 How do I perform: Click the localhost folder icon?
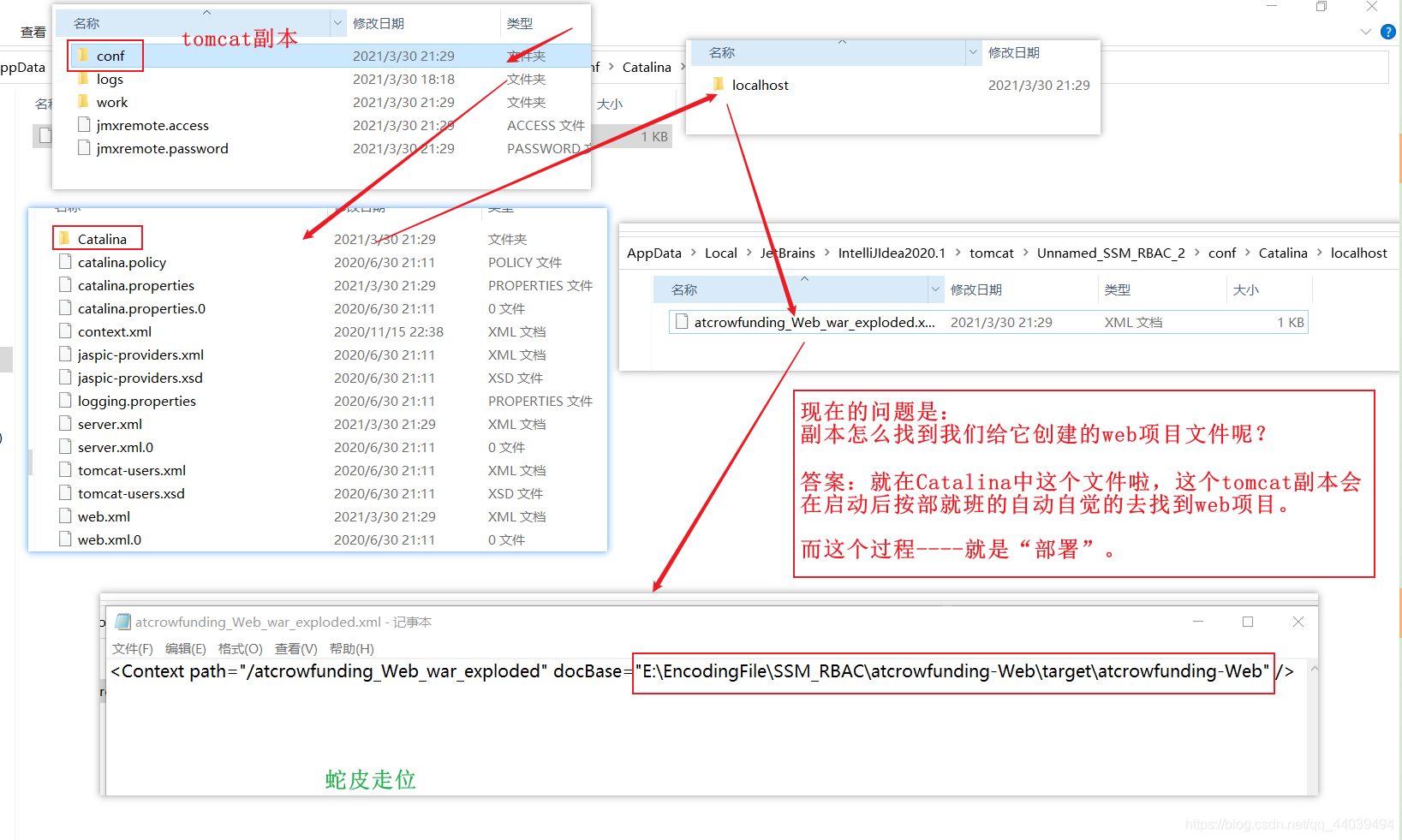tap(719, 85)
